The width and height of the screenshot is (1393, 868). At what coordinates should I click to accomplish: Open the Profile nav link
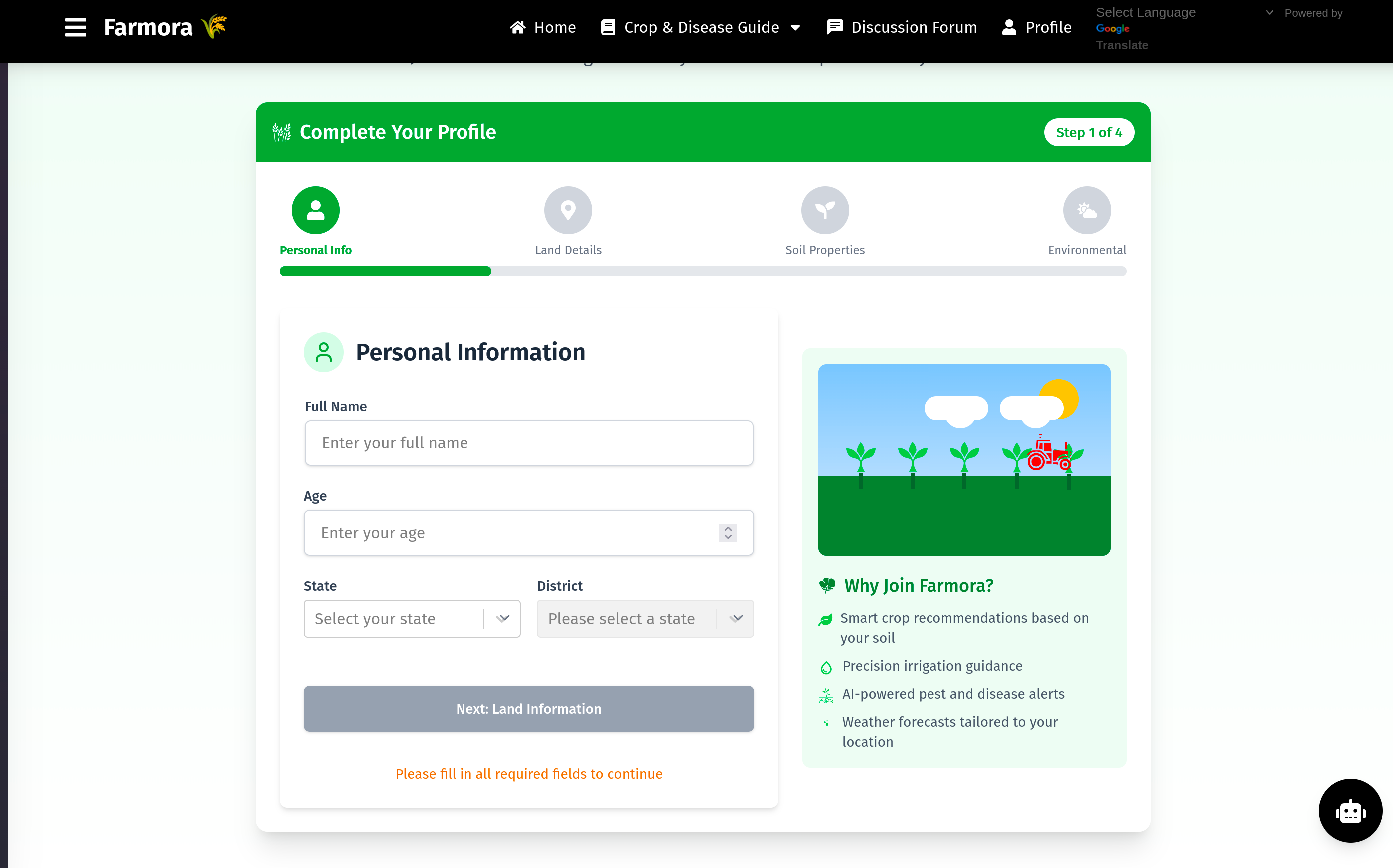point(1036,27)
